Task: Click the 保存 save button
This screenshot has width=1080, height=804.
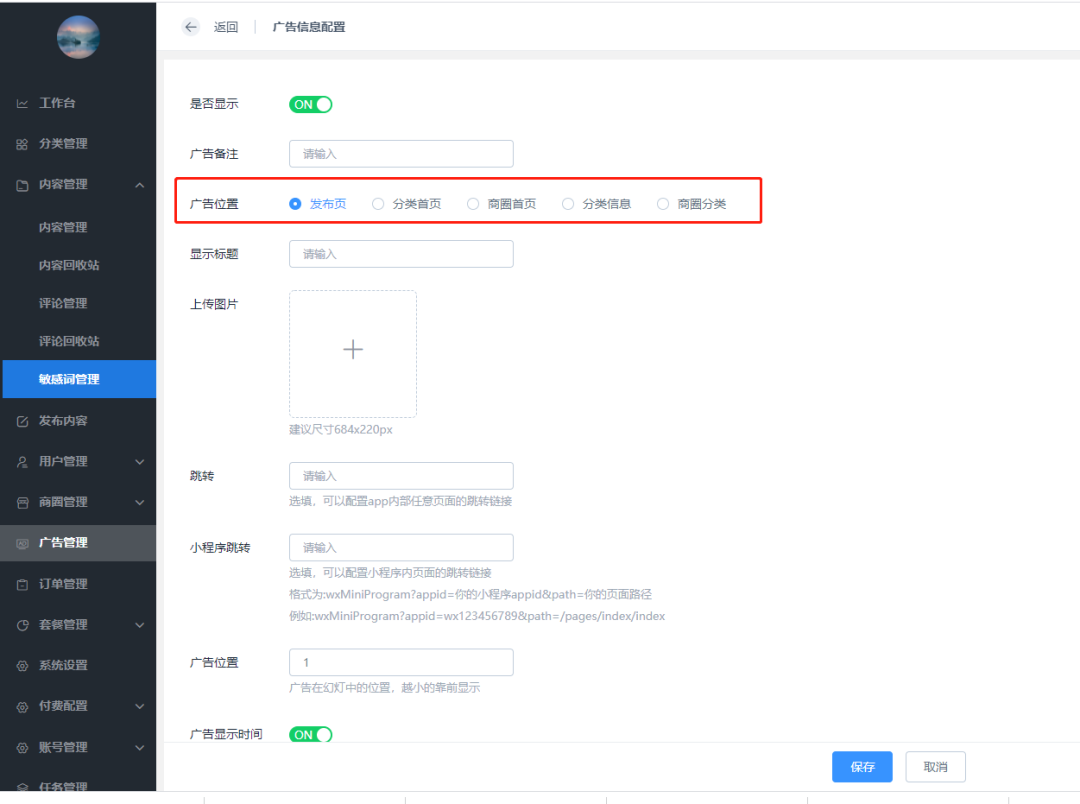Action: pos(861,766)
